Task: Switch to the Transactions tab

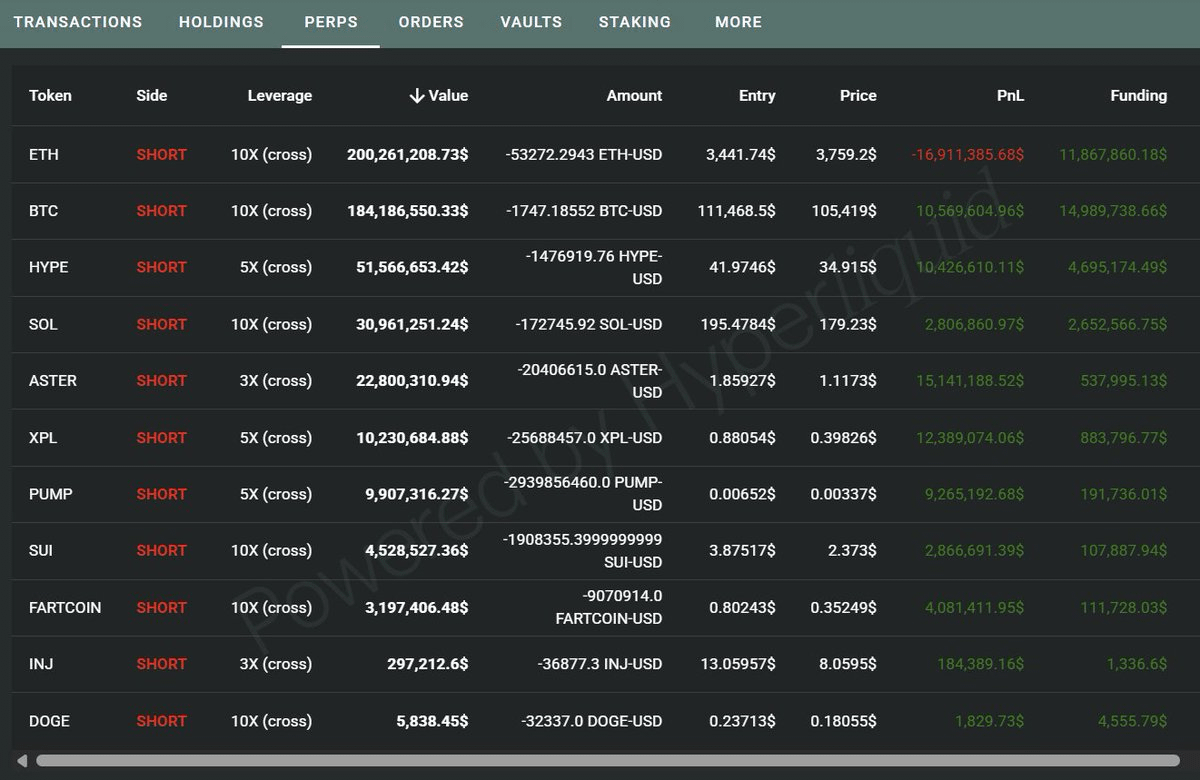Action: [78, 21]
